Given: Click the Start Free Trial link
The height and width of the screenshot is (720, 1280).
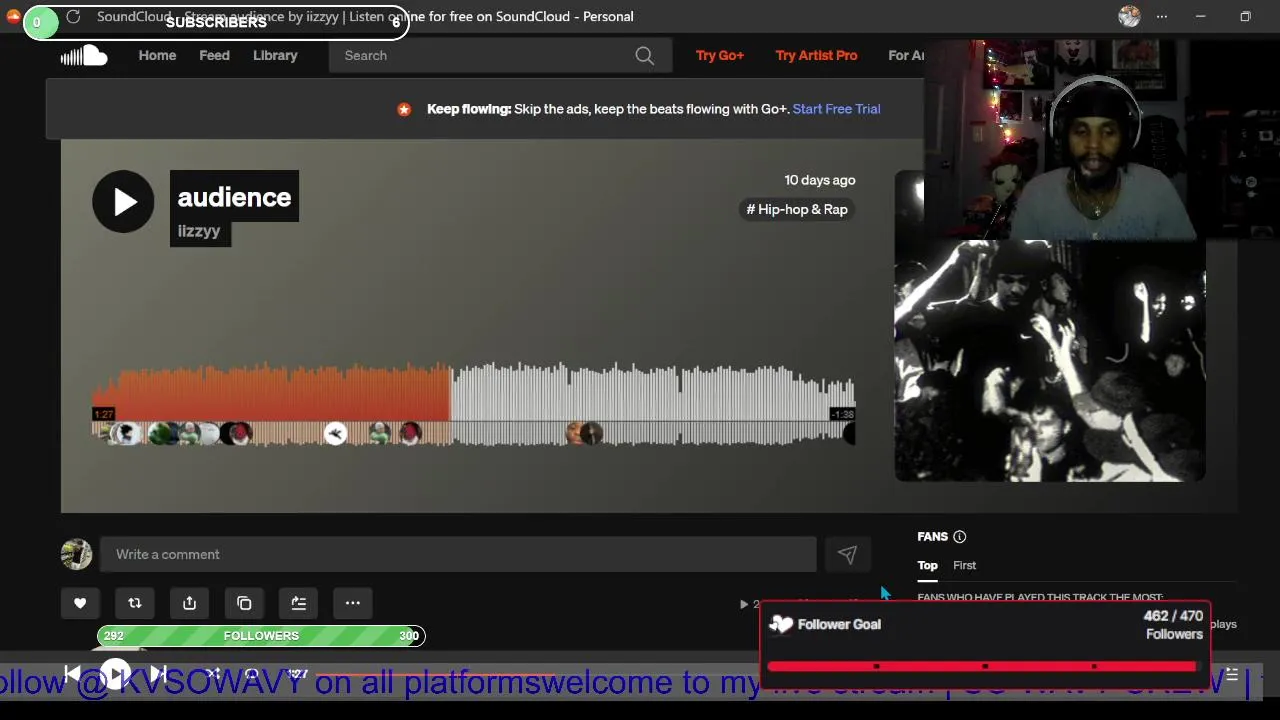Looking at the screenshot, I should (x=836, y=109).
